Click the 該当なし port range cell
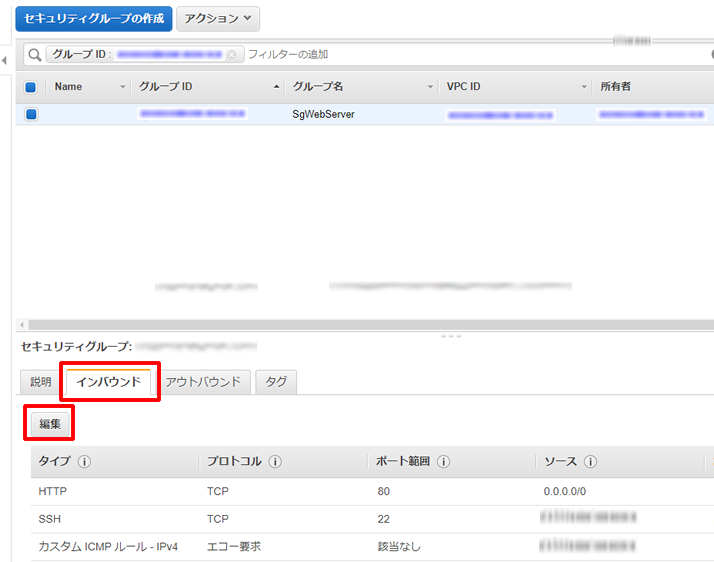This screenshot has height=562, width=714. [399, 547]
